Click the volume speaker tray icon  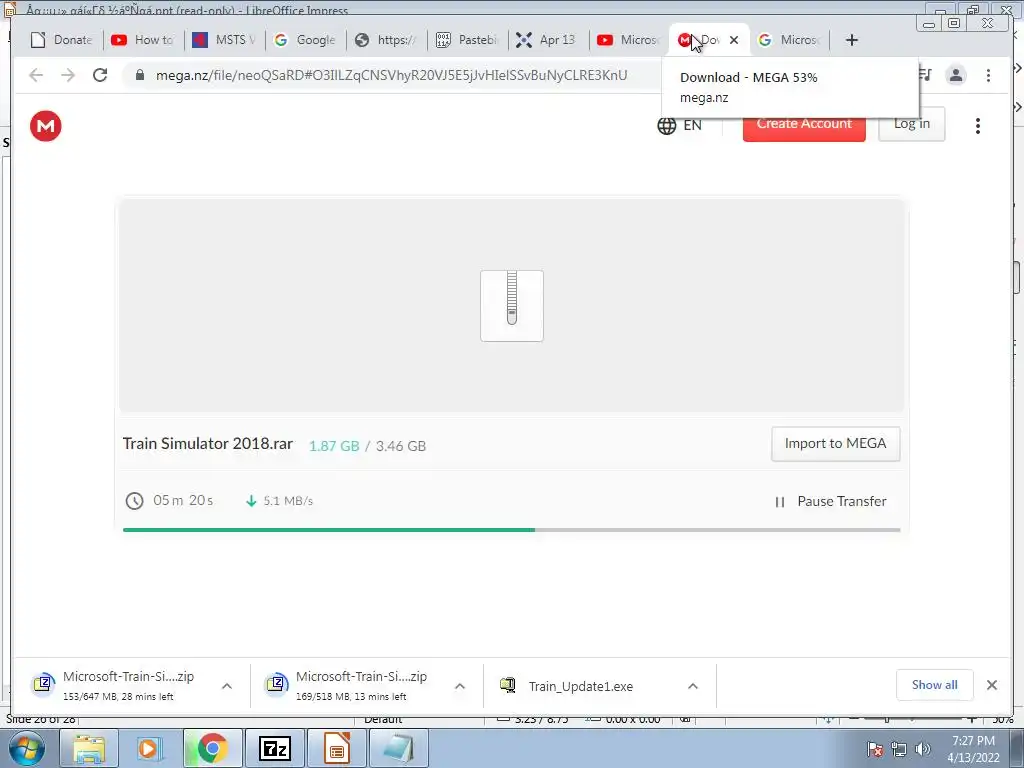(x=923, y=749)
